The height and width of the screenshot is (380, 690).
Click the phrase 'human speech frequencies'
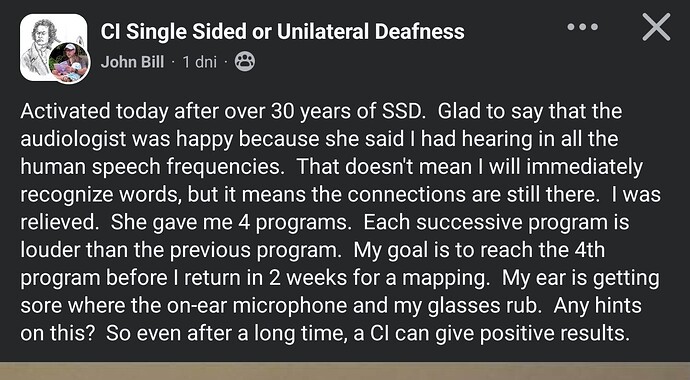click(x=152, y=167)
